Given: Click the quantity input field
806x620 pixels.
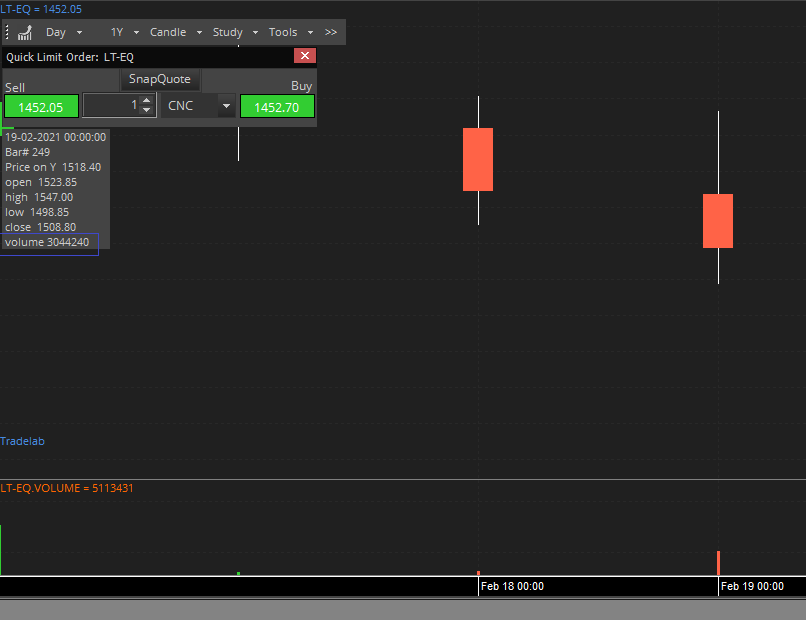Looking at the screenshot, I should click(x=111, y=105).
